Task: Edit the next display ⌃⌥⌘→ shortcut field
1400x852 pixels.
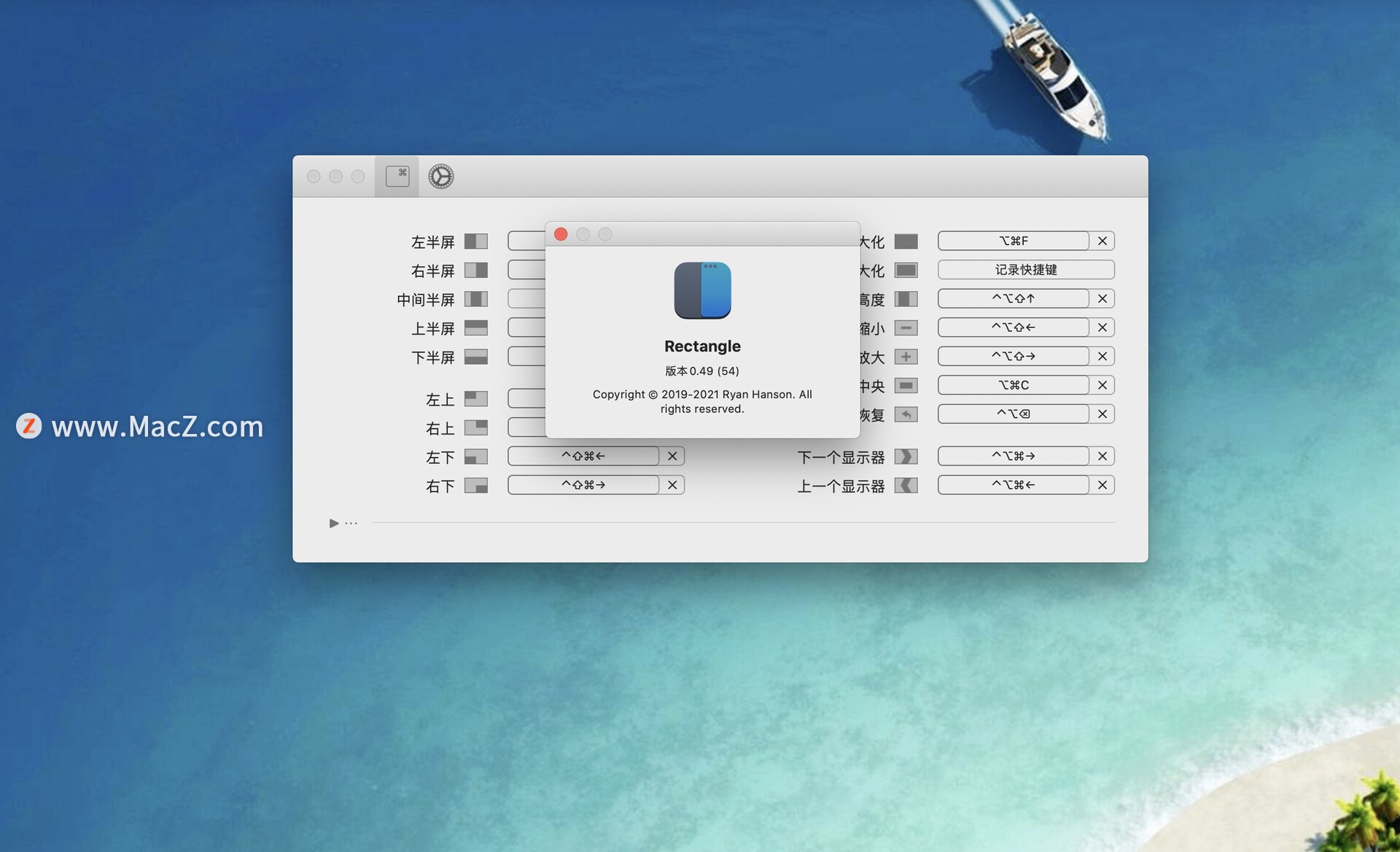Action: coord(1013,457)
